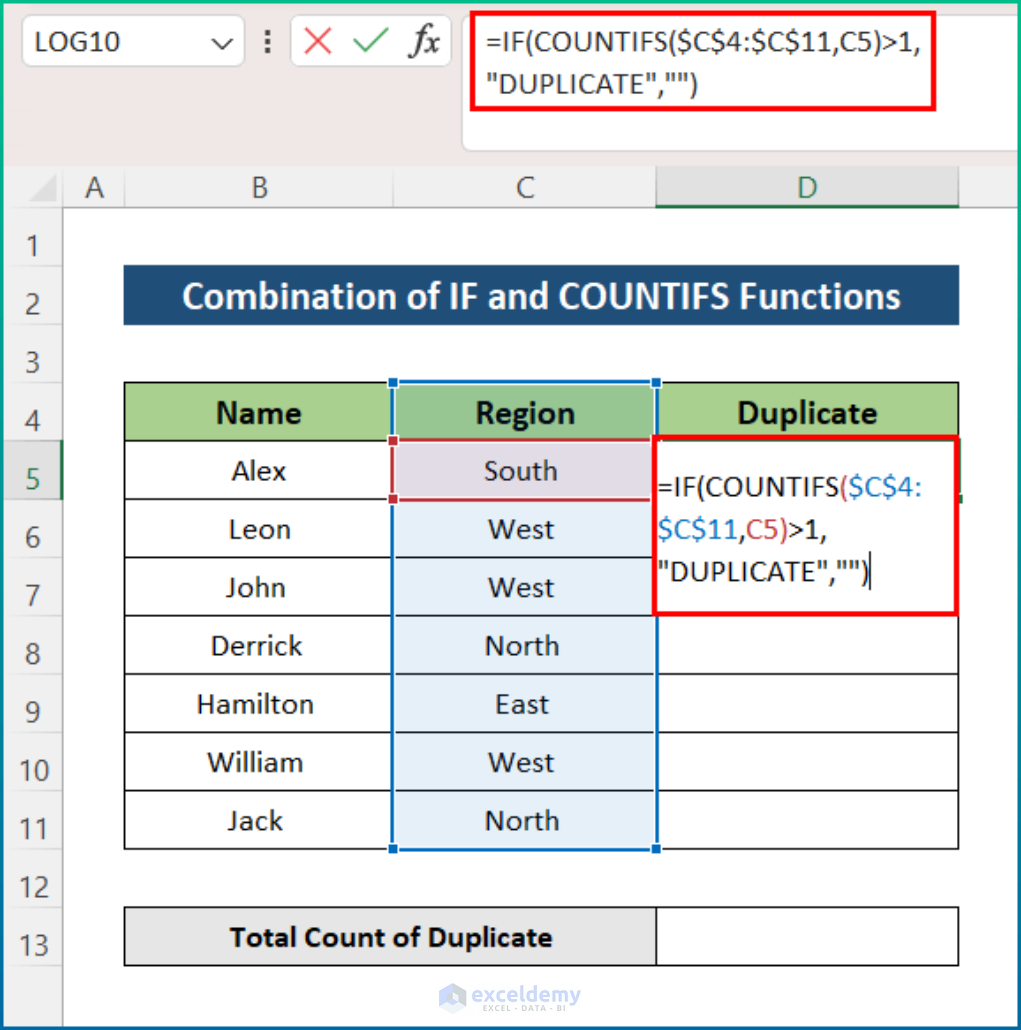Screen dimensions: 1021x1030
Task: Click the Total Count of Duplicate label cell
Action: 390,937
